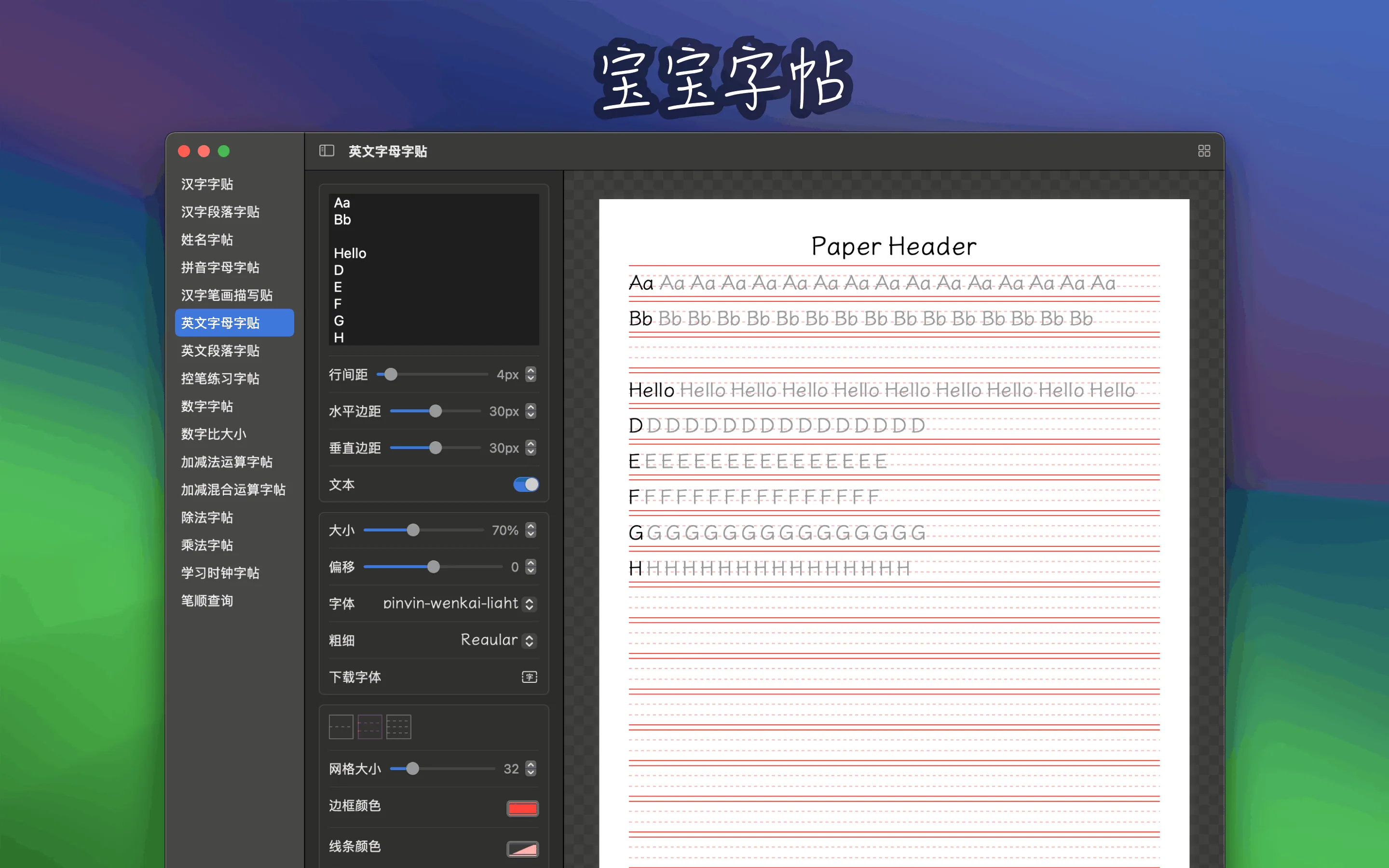Viewport: 1389px width, 868px height.
Task: Open the 粗细 font weight dropdown
Action: (x=529, y=641)
